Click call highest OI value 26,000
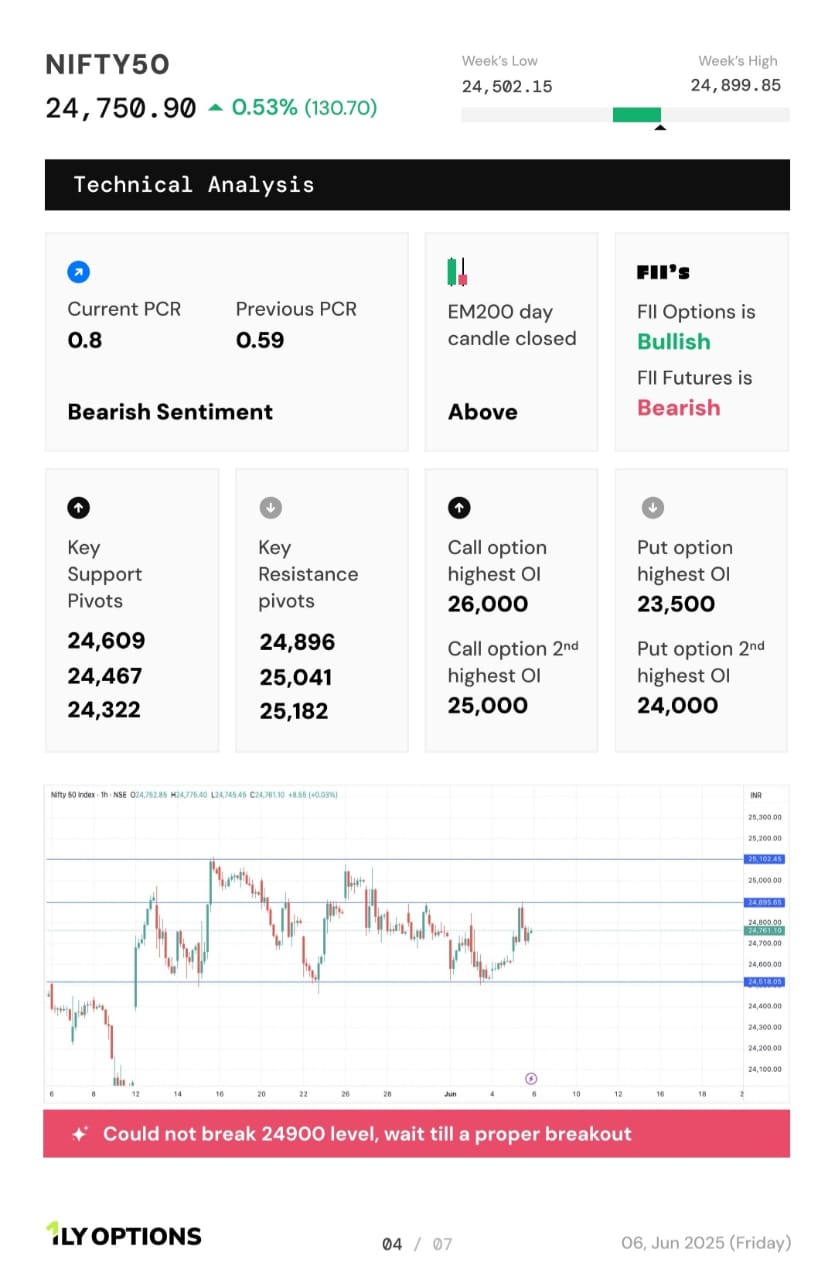Viewport: 835px width, 1280px height. click(488, 604)
